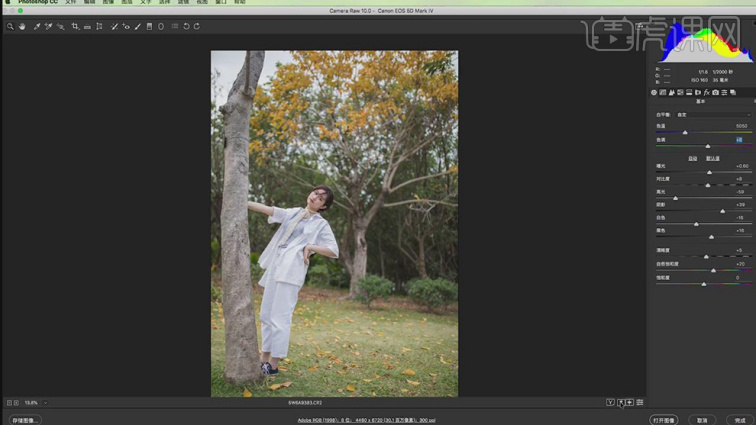756x426 pixels.
Task: Select the Zoom tool
Action: click(x=10, y=27)
